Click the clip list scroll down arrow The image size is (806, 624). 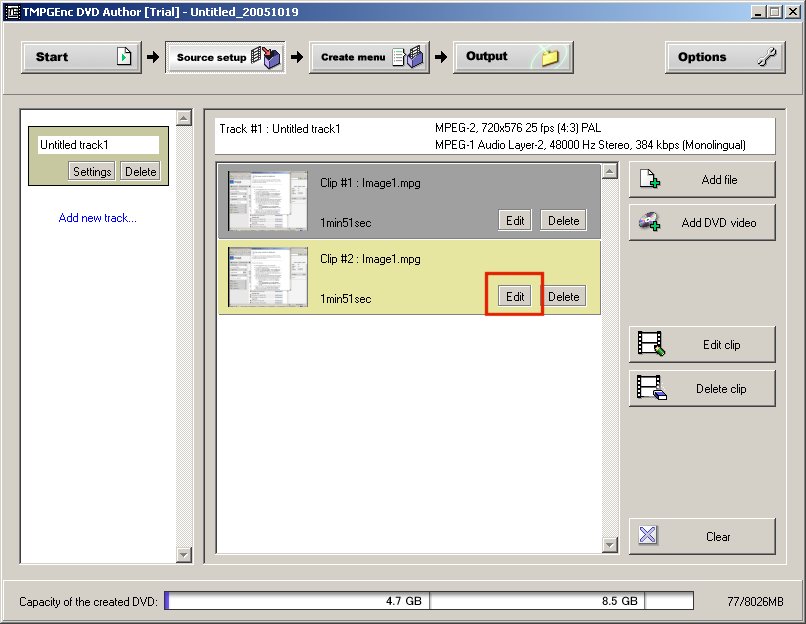coord(610,545)
